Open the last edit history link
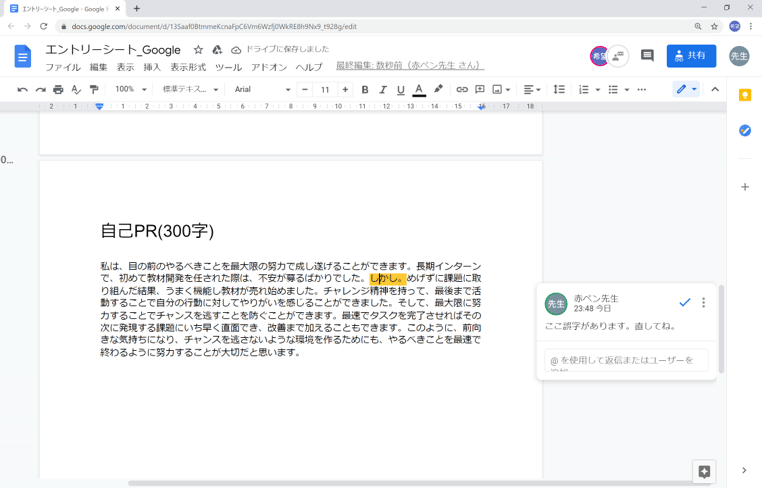Image resolution: width=762 pixels, height=488 pixels. click(x=410, y=66)
